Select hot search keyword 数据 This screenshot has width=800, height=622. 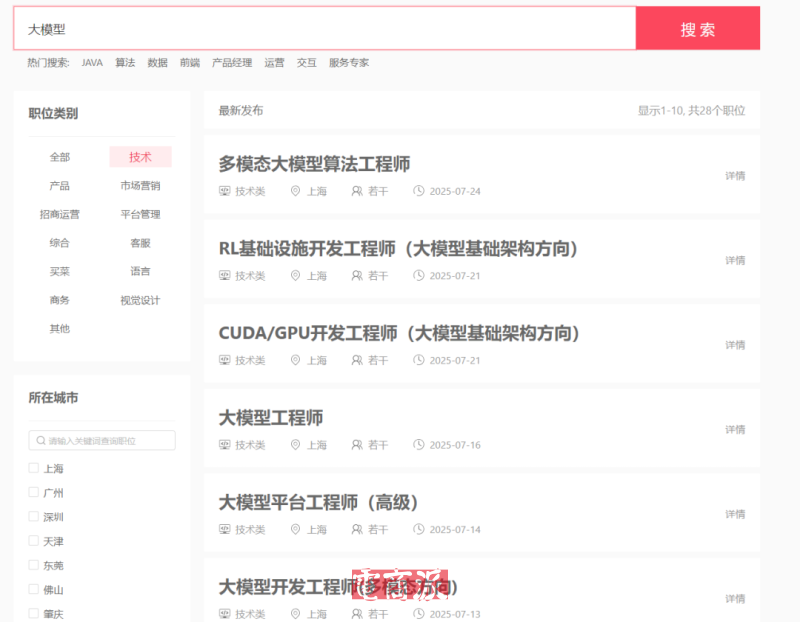pos(158,63)
